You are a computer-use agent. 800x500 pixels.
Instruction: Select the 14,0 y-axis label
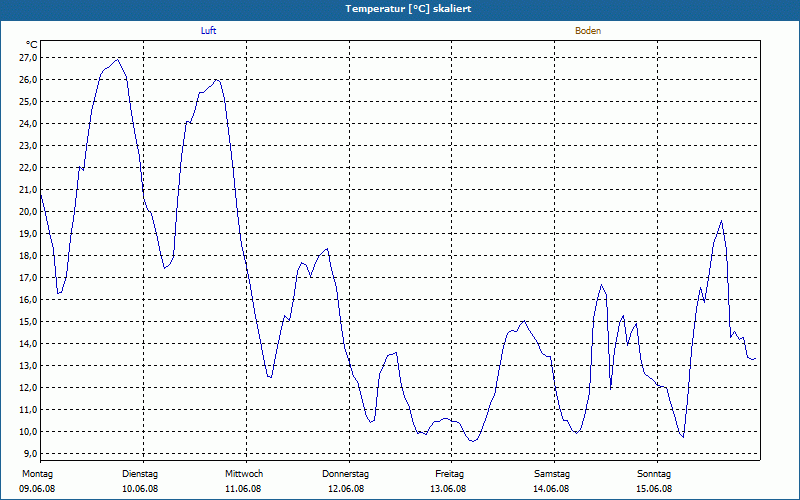coord(29,343)
